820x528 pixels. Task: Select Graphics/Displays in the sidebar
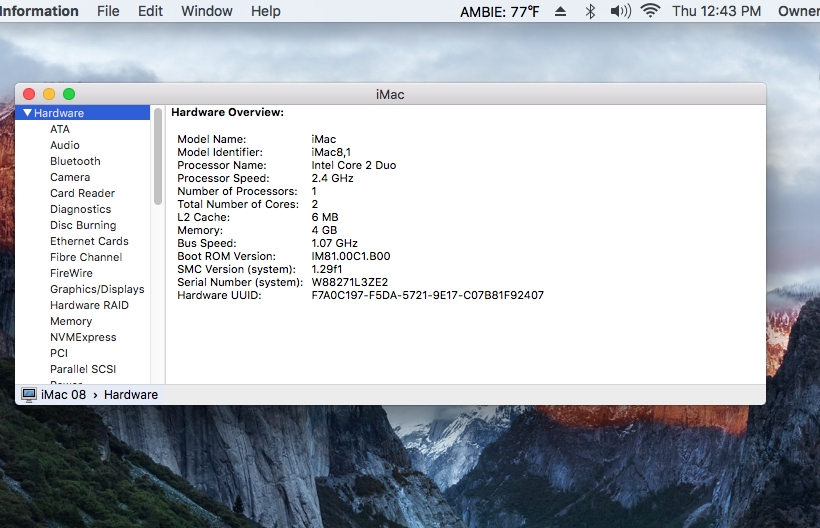click(97, 290)
